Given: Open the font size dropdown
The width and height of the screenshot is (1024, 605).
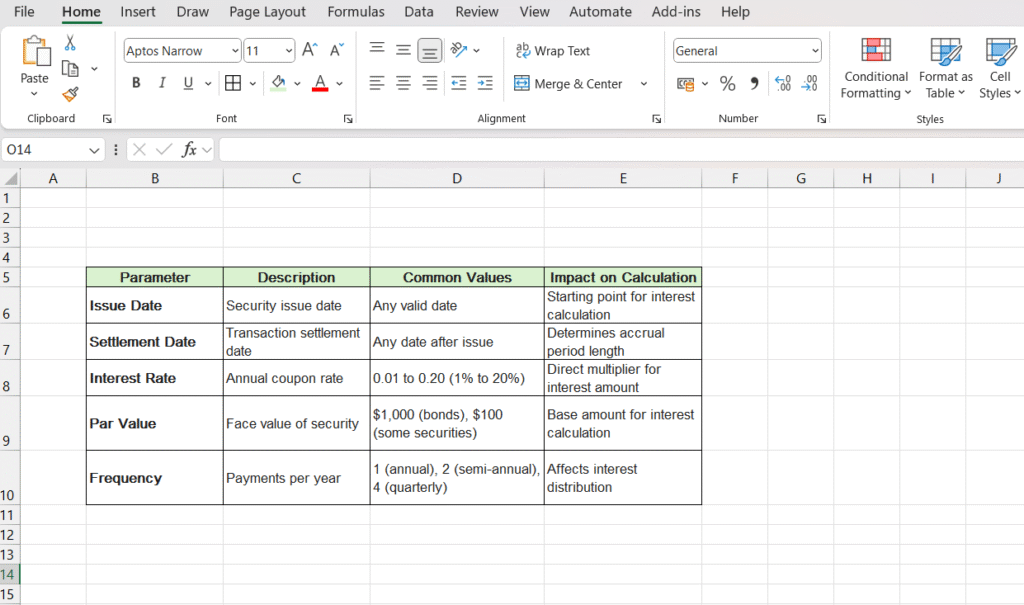Looking at the screenshot, I should pos(289,51).
